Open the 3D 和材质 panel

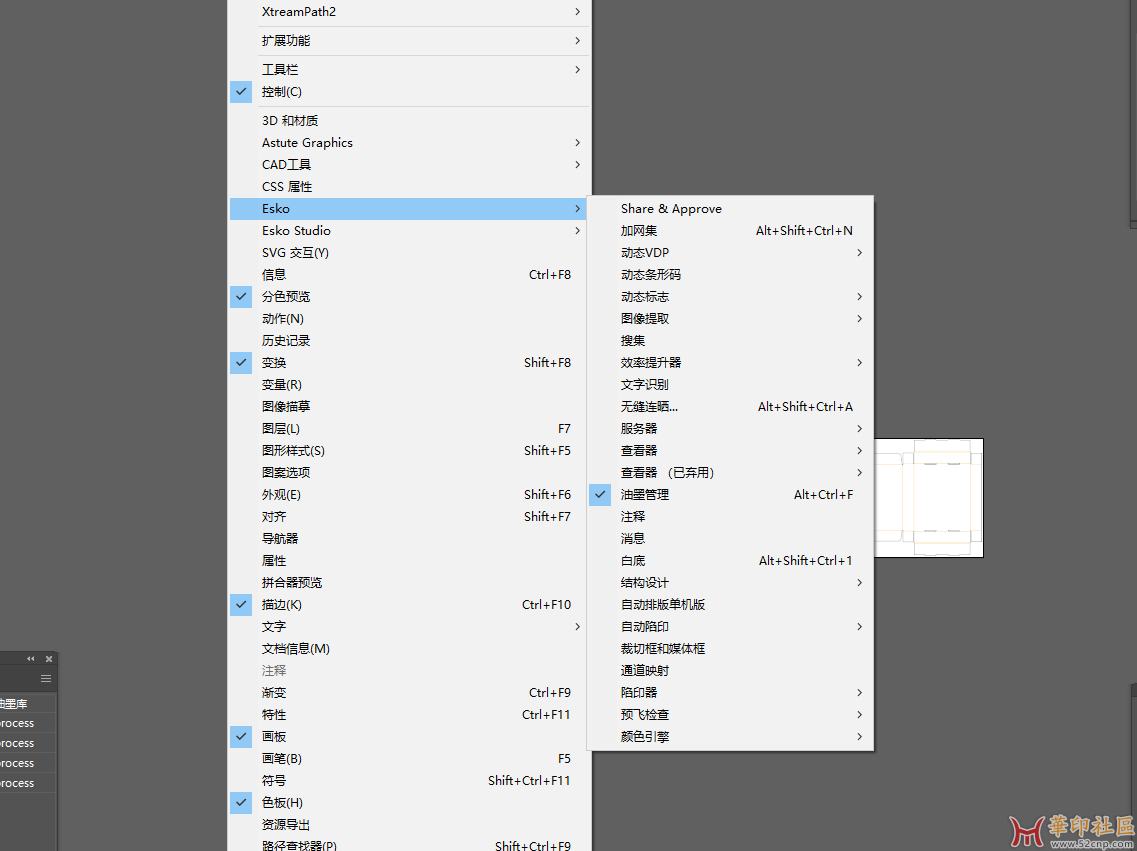410,120
